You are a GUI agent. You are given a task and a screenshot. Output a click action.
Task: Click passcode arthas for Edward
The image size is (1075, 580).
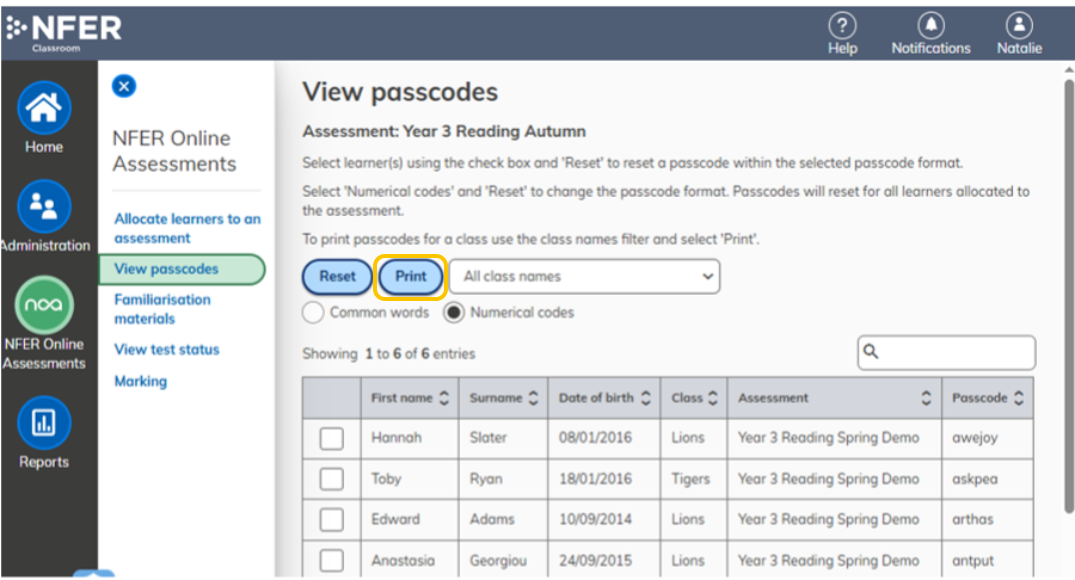pyautogui.click(x=972, y=520)
